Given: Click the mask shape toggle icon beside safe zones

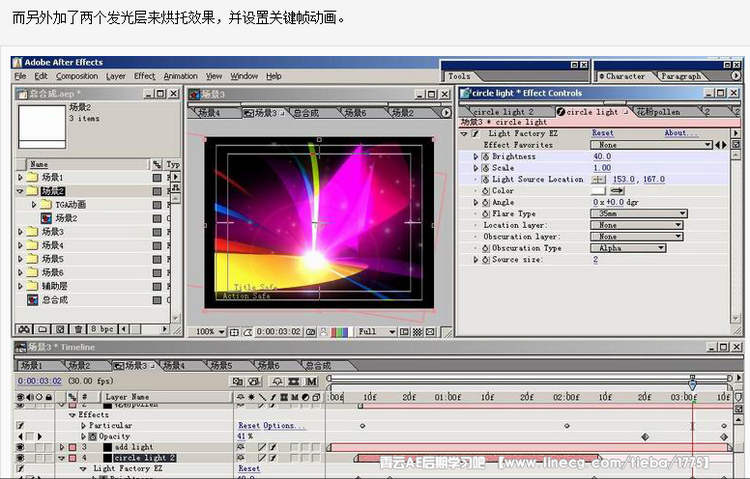Looking at the screenshot, I should click(247, 332).
